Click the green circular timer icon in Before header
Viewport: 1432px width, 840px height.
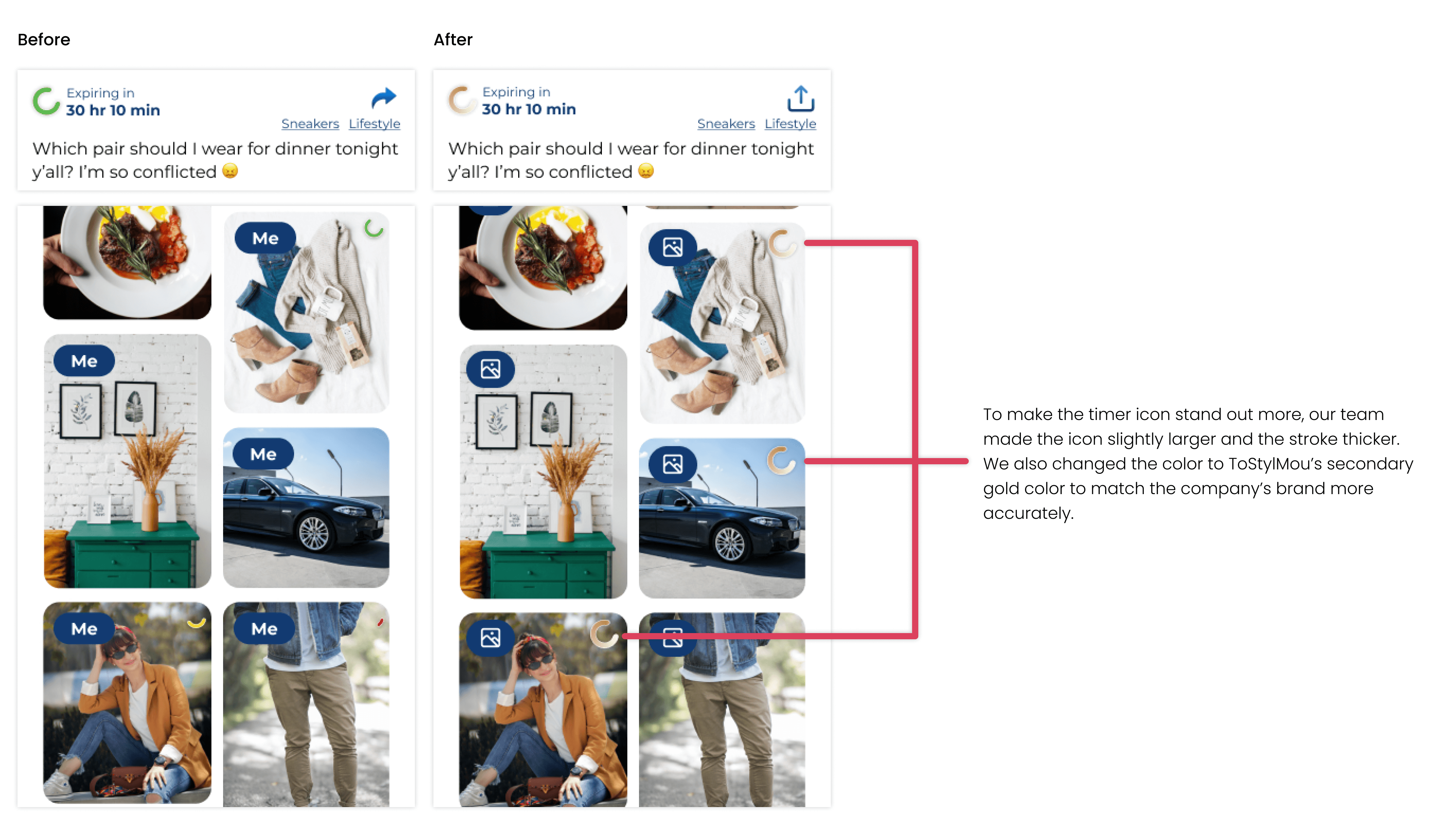point(46,101)
